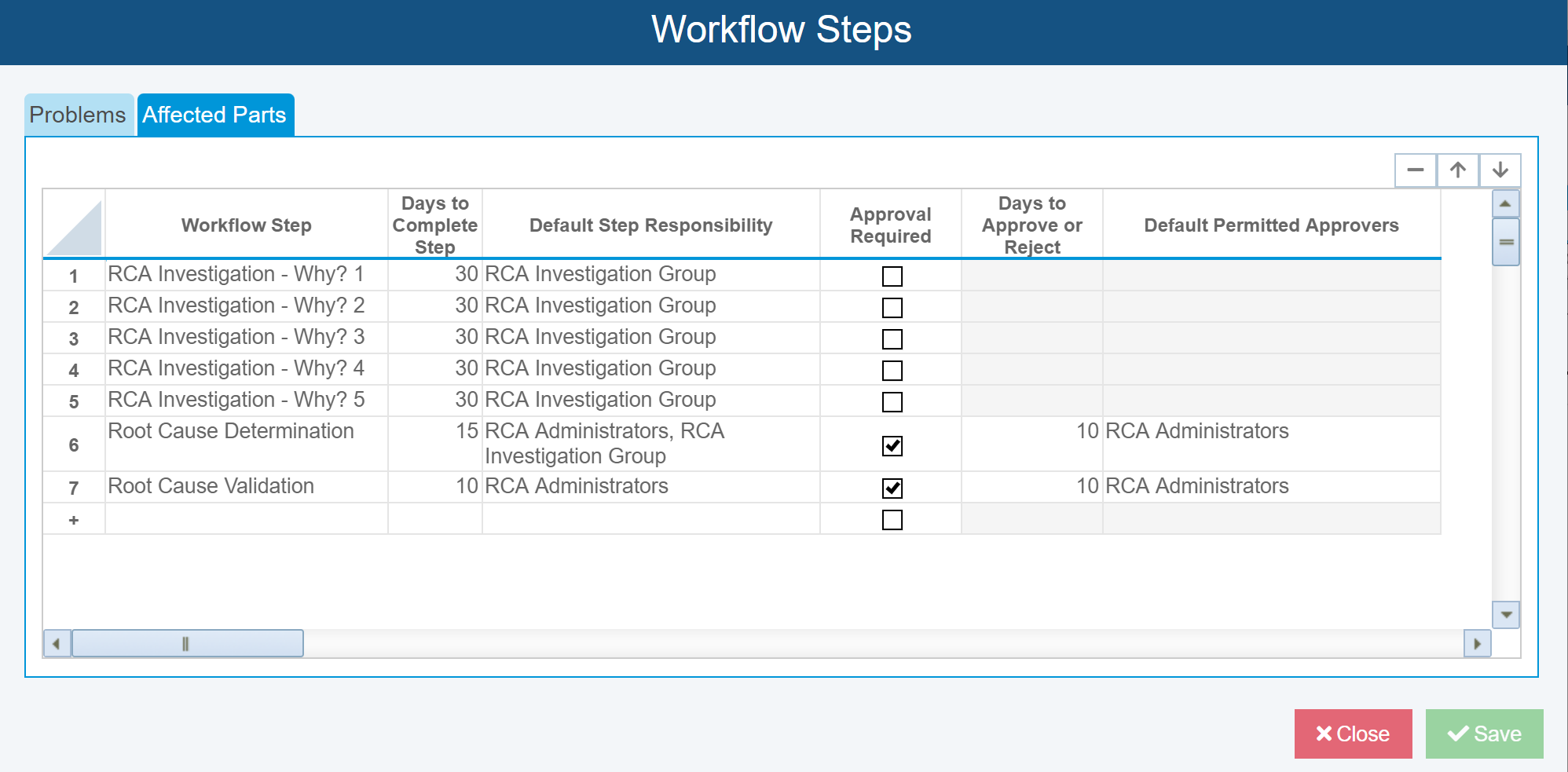
Task: Move a workflow step up with the up arrow icon
Action: coord(1458,170)
